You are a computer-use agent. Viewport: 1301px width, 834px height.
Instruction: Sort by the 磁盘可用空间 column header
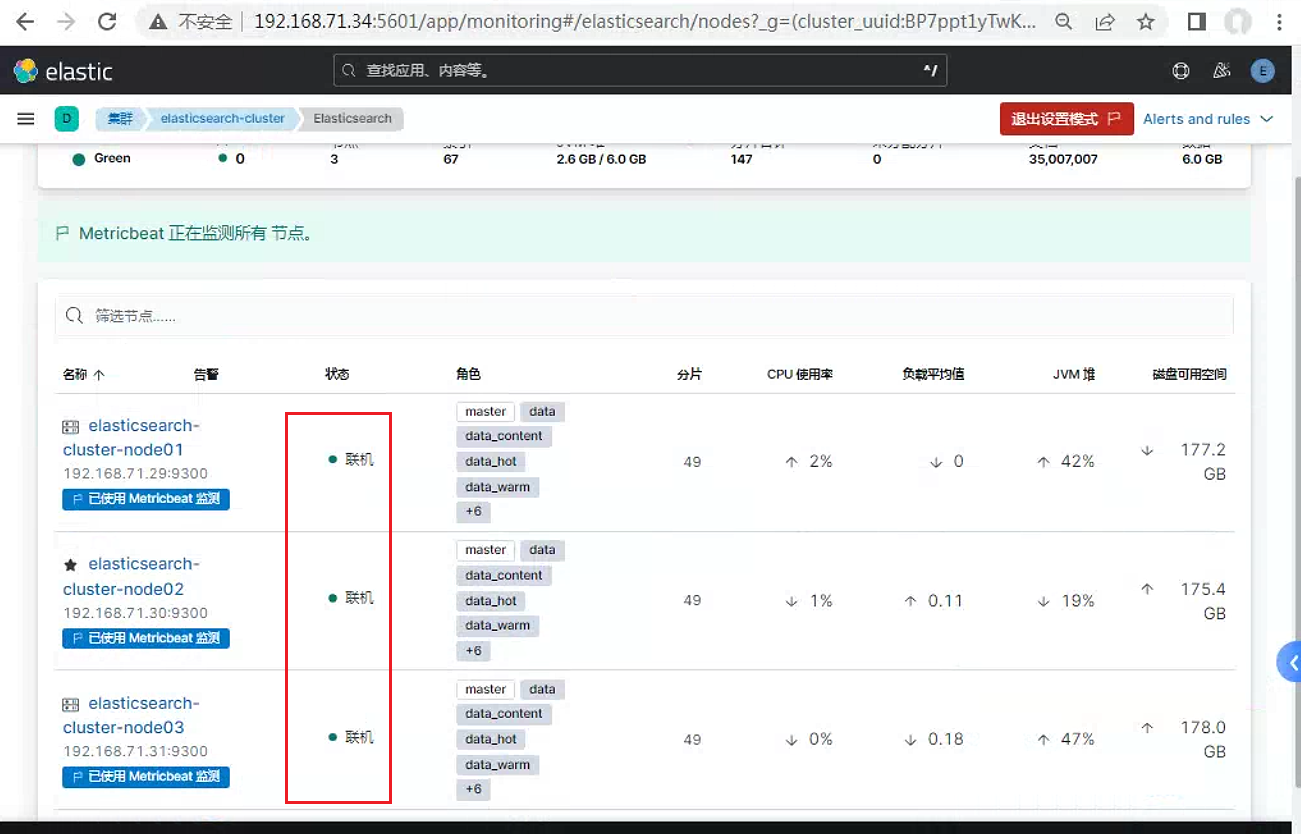point(1190,375)
